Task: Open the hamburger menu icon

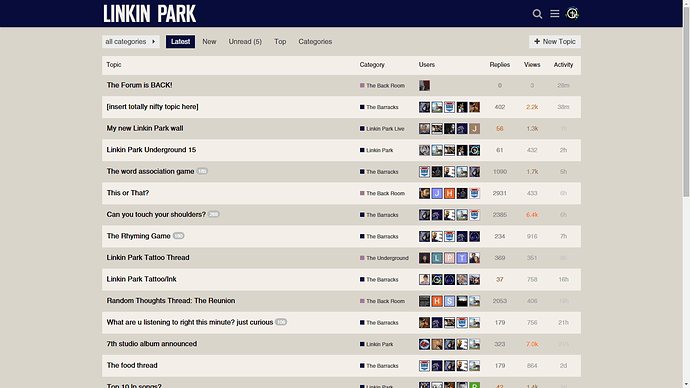Action: (554, 14)
